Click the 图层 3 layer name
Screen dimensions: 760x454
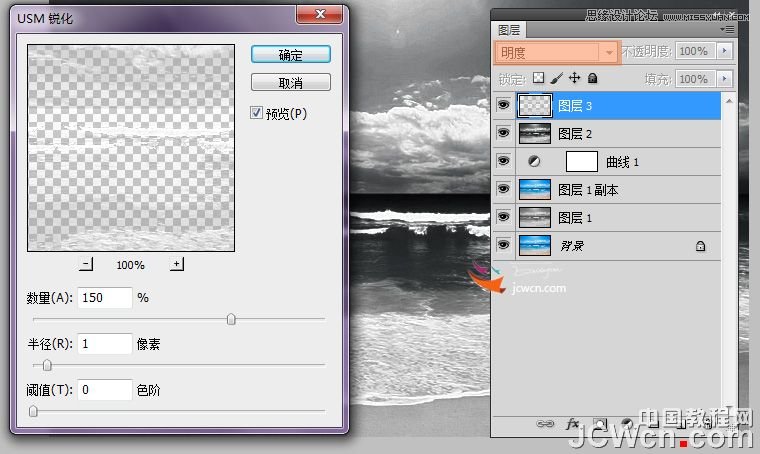pyautogui.click(x=575, y=106)
